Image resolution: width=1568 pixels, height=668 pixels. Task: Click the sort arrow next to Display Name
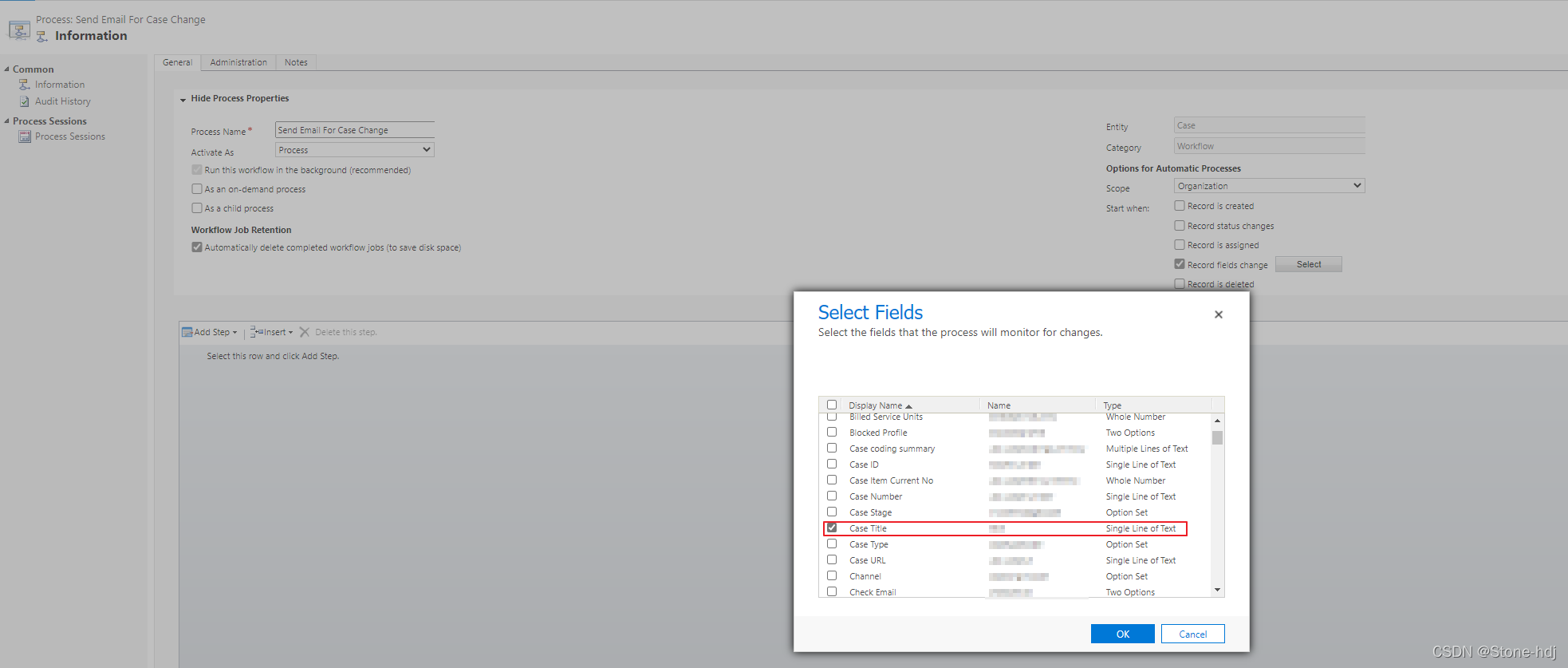point(908,406)
